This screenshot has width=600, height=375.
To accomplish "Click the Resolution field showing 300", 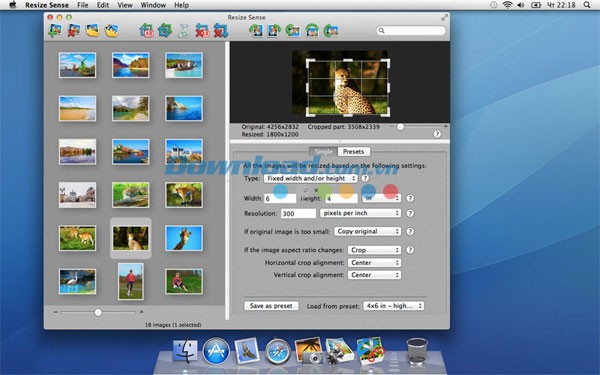I will (298, 213).
